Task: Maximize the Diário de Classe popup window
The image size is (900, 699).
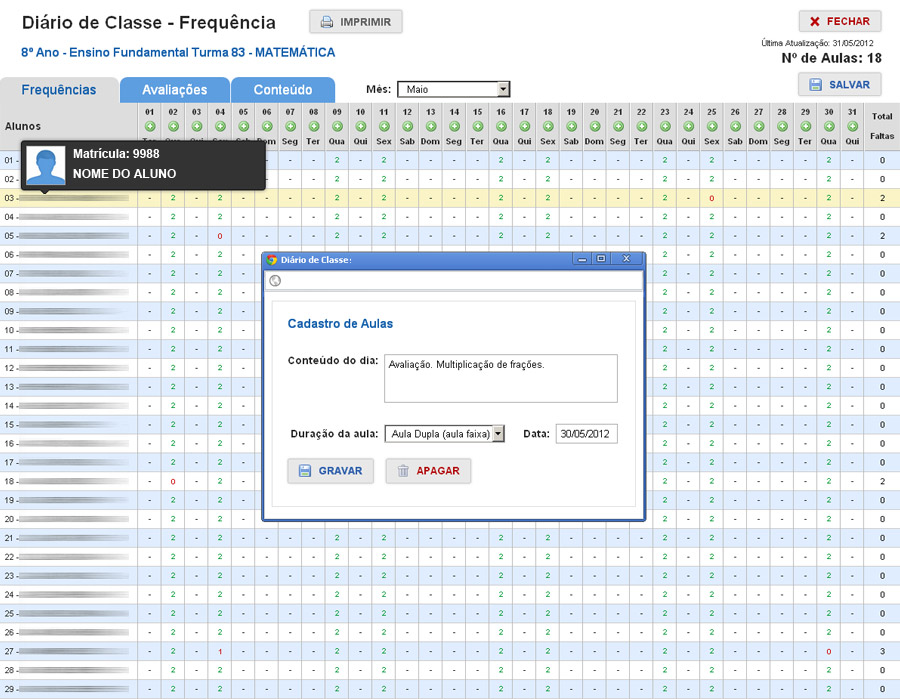Action: click(601, 259)
